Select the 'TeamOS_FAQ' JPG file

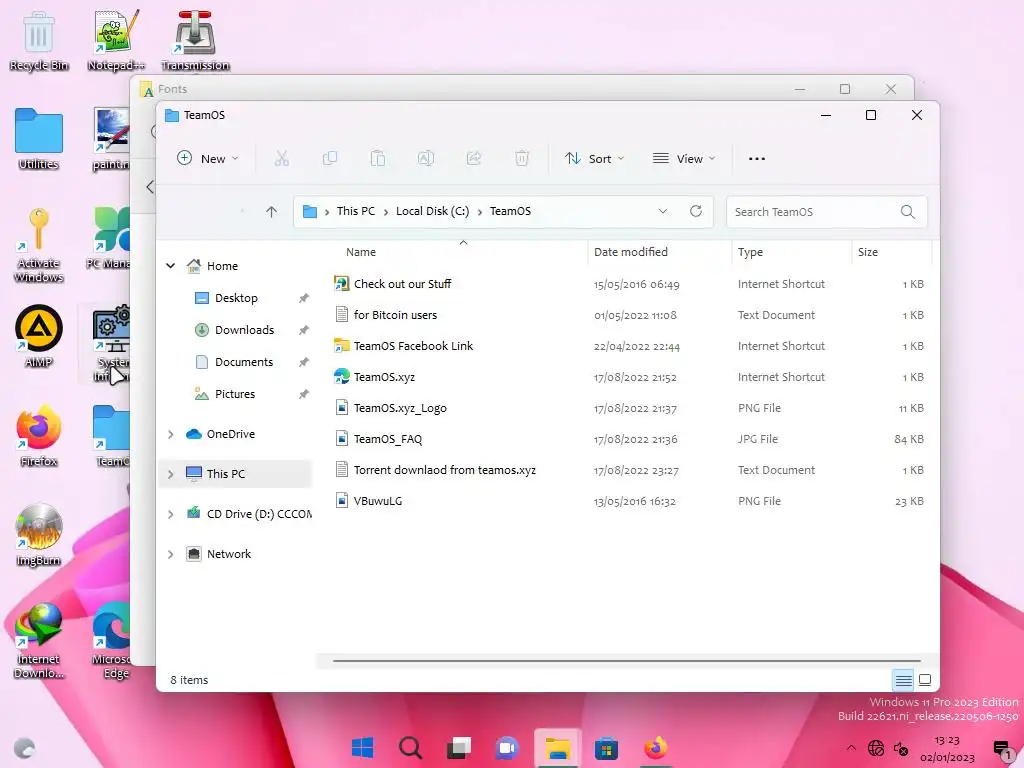click(x=388, y=439)
